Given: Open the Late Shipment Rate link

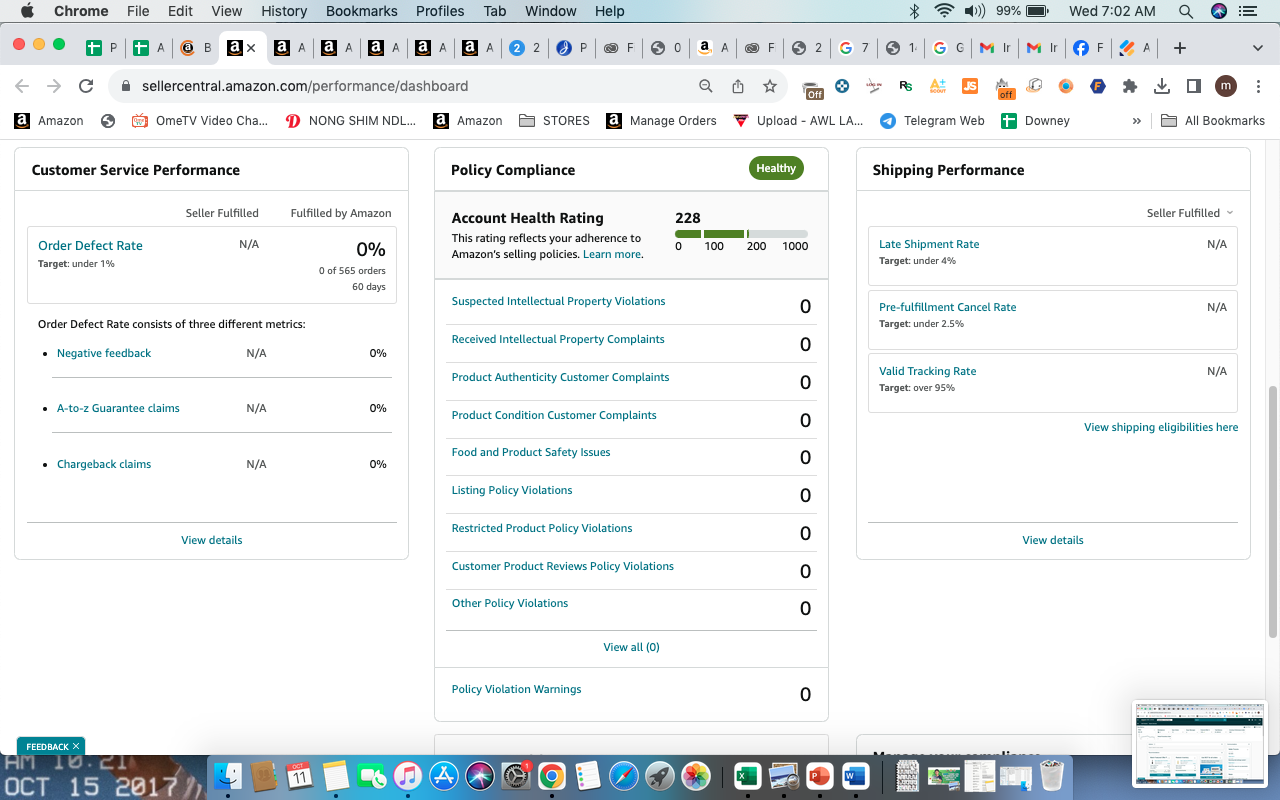Looking at the screenshot, I should click(929, 244).
